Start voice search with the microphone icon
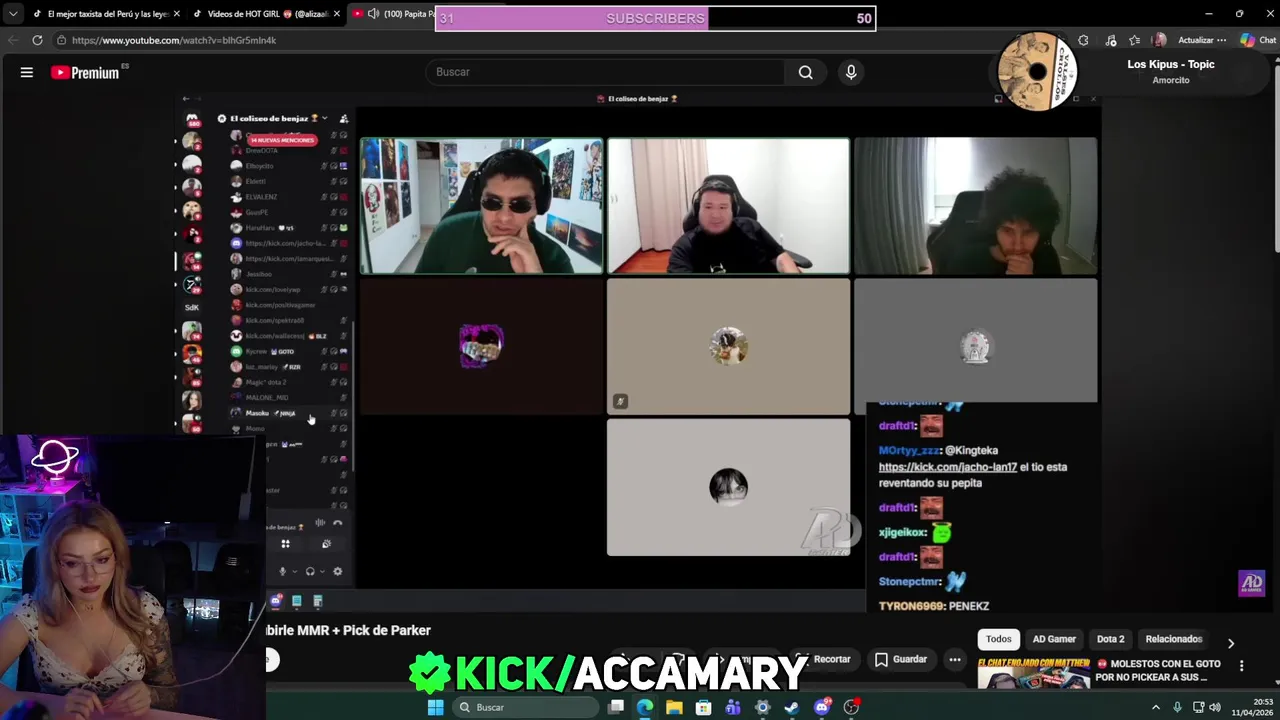 tap(851, 72)
